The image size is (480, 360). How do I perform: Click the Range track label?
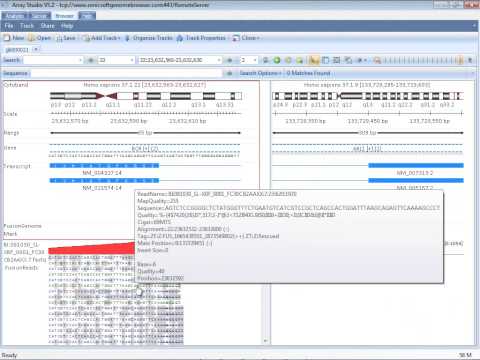[11, 133]
